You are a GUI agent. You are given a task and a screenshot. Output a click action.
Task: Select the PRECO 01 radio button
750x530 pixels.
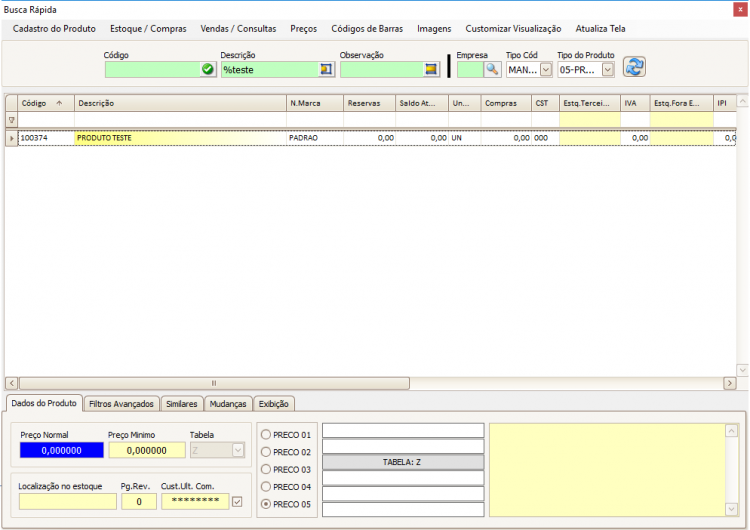266,435
